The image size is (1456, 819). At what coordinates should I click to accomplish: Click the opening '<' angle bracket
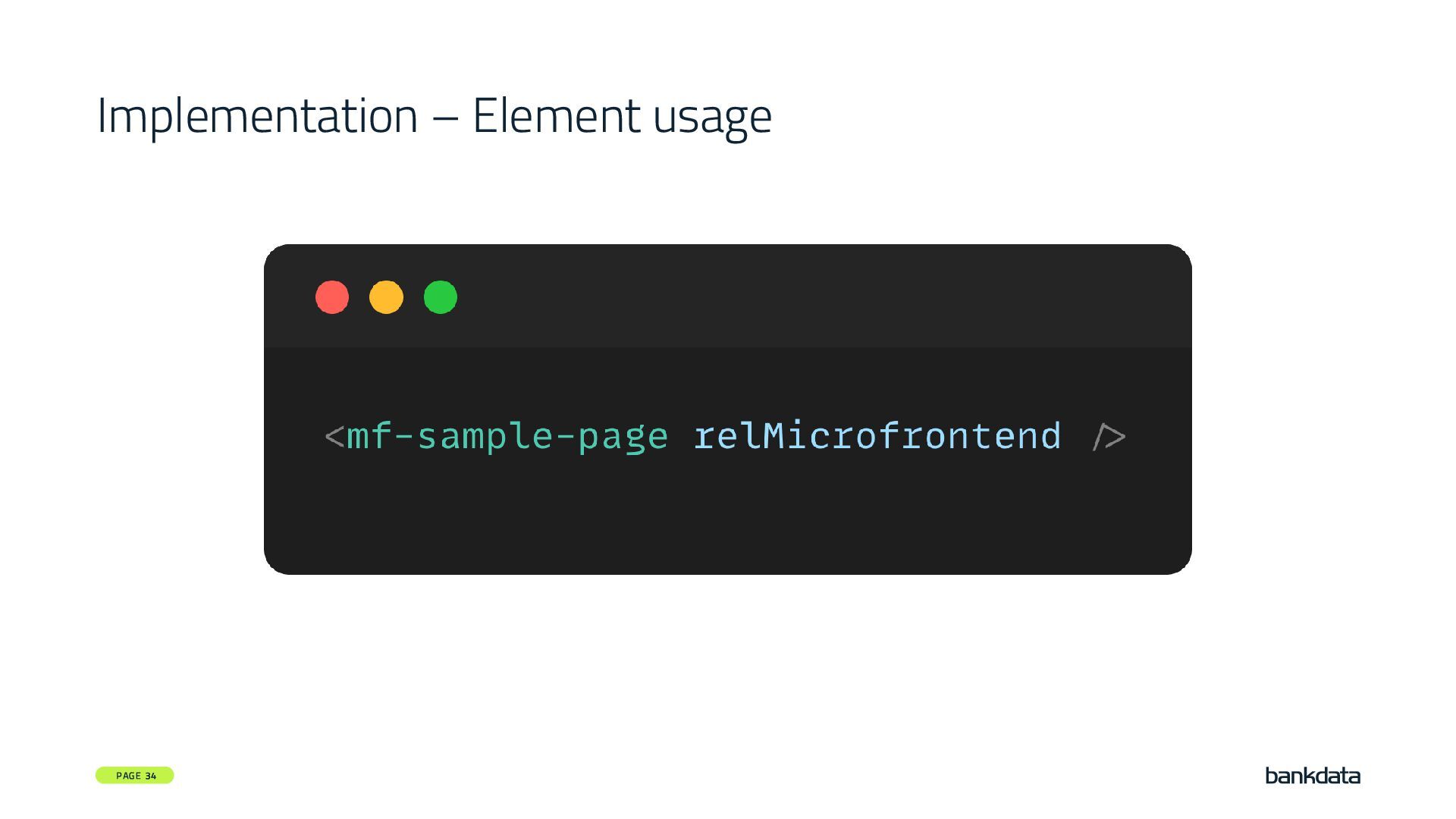point(334,438)
